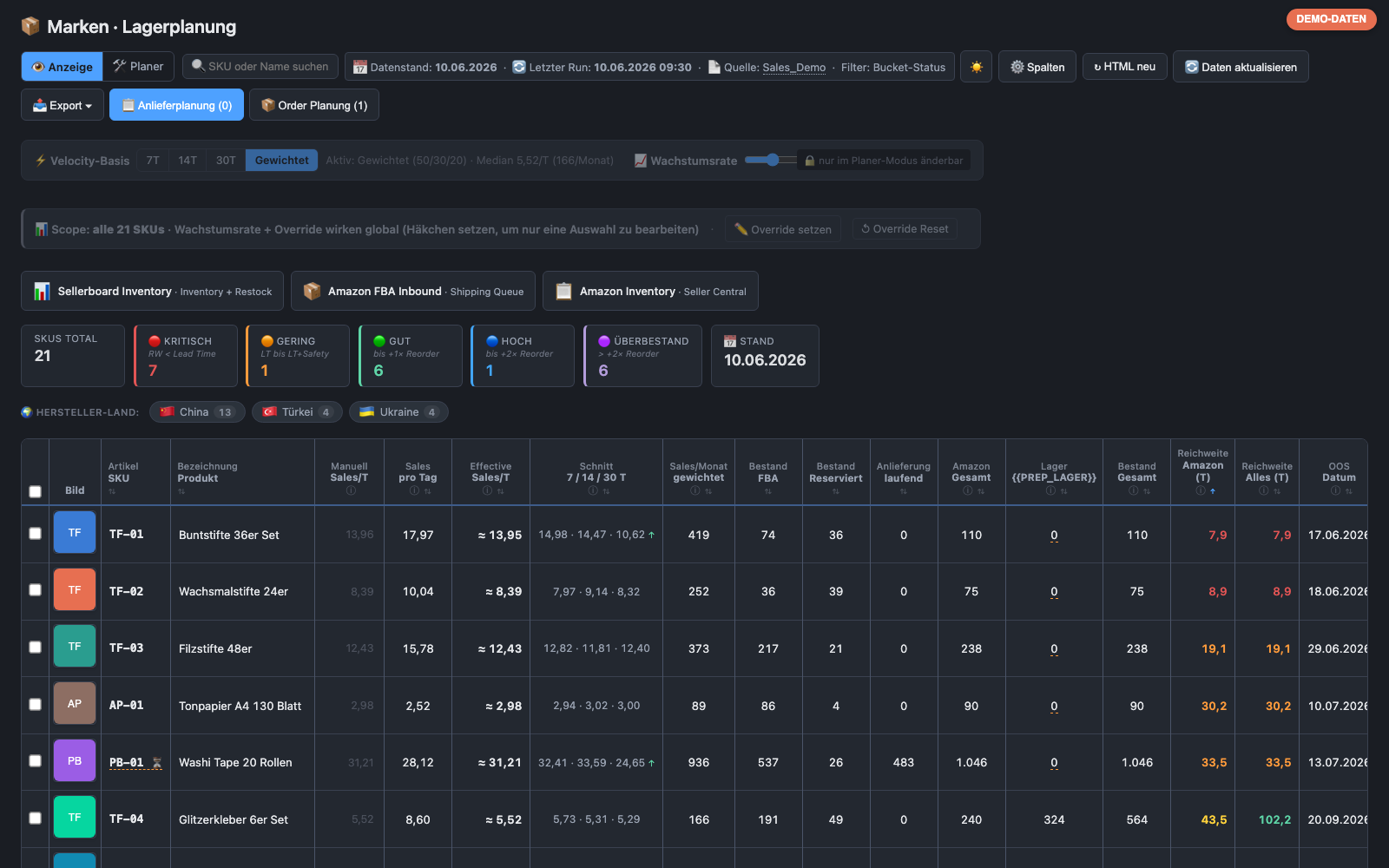The width and height of the screenshot is (1389, 868).
Task: Open Anlieferplanung (0) button
Action: click(x=176, y=105)
